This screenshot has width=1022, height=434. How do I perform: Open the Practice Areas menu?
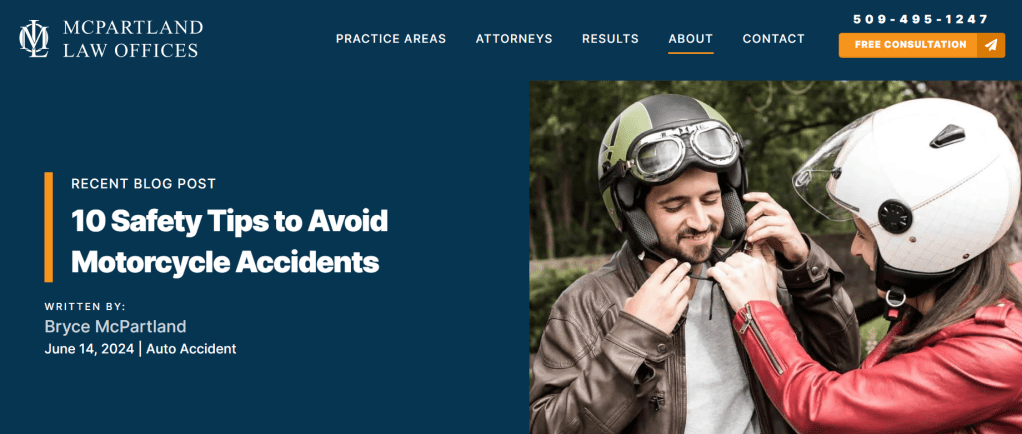pyautogui.click(x=391, y=39)
